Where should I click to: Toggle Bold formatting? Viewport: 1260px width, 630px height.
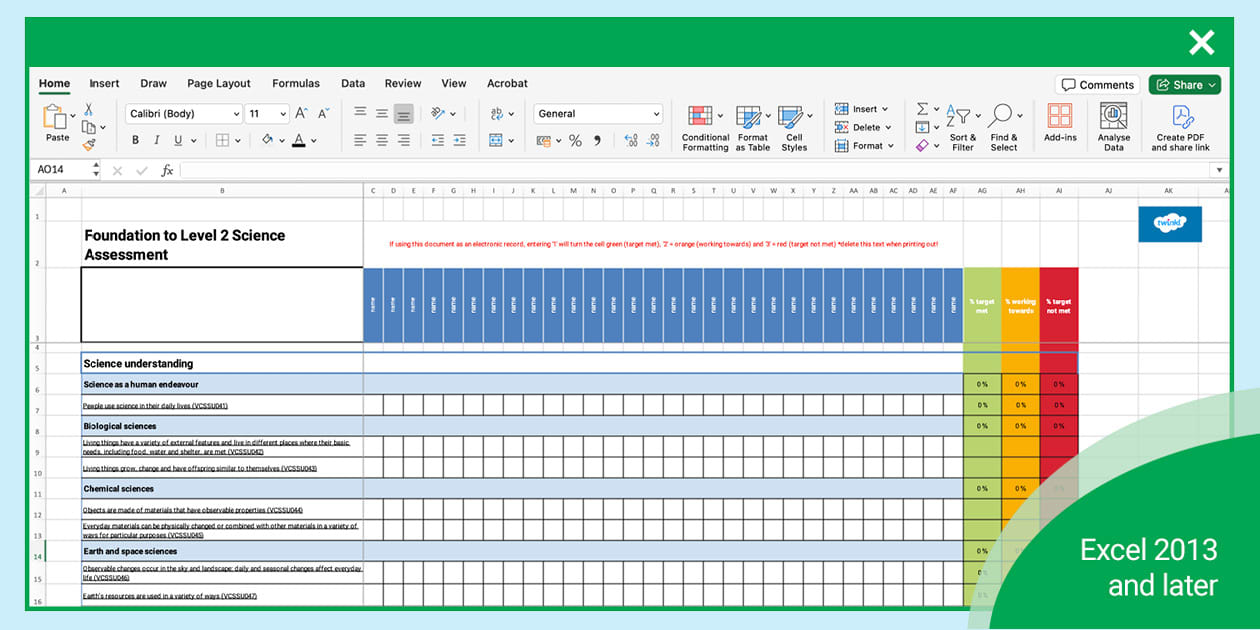coord(135,141)
